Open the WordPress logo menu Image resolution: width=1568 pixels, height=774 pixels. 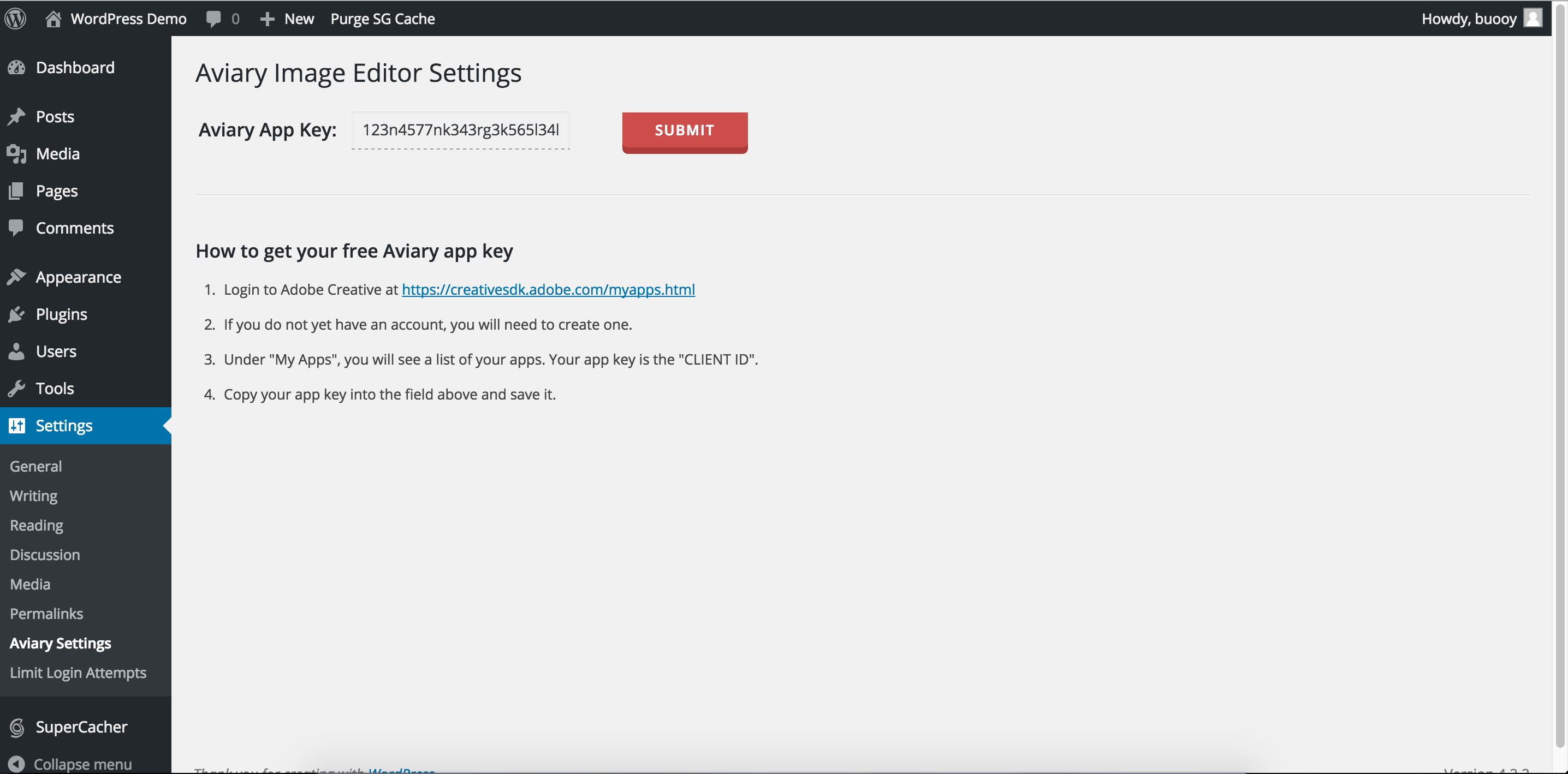(15, 18)
